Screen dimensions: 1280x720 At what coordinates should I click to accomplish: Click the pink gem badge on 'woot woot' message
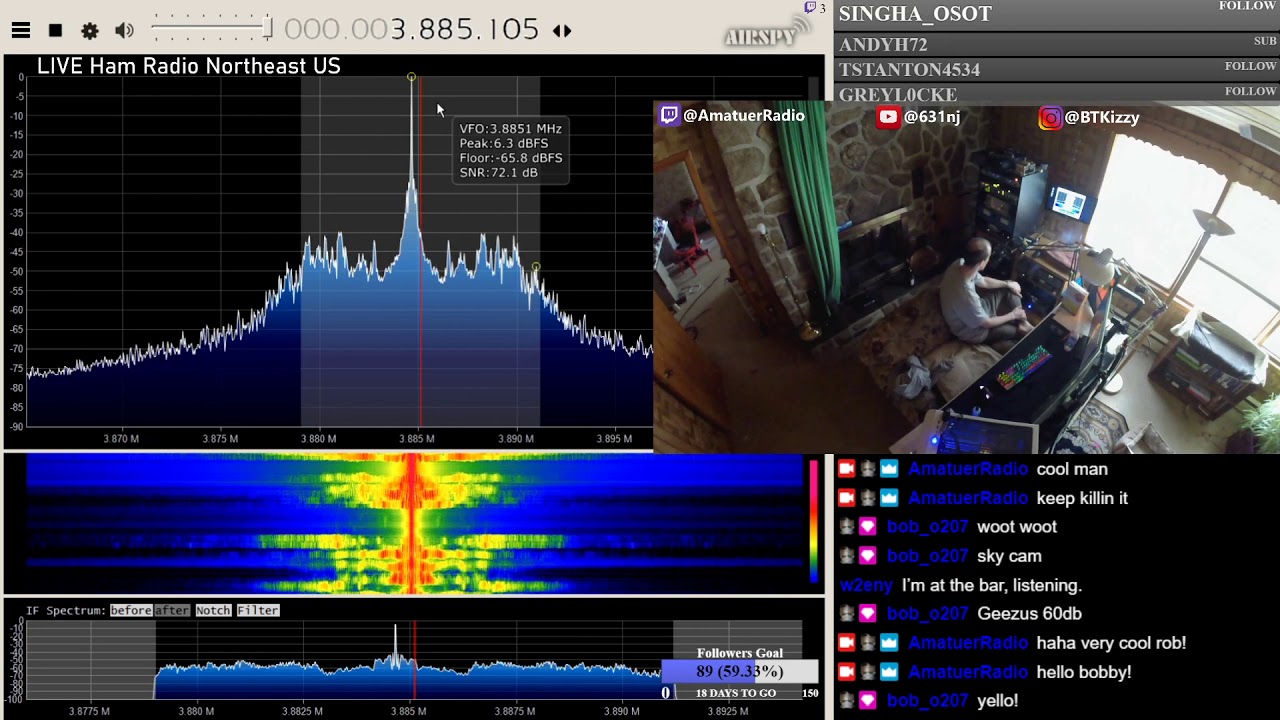(868, 527)
